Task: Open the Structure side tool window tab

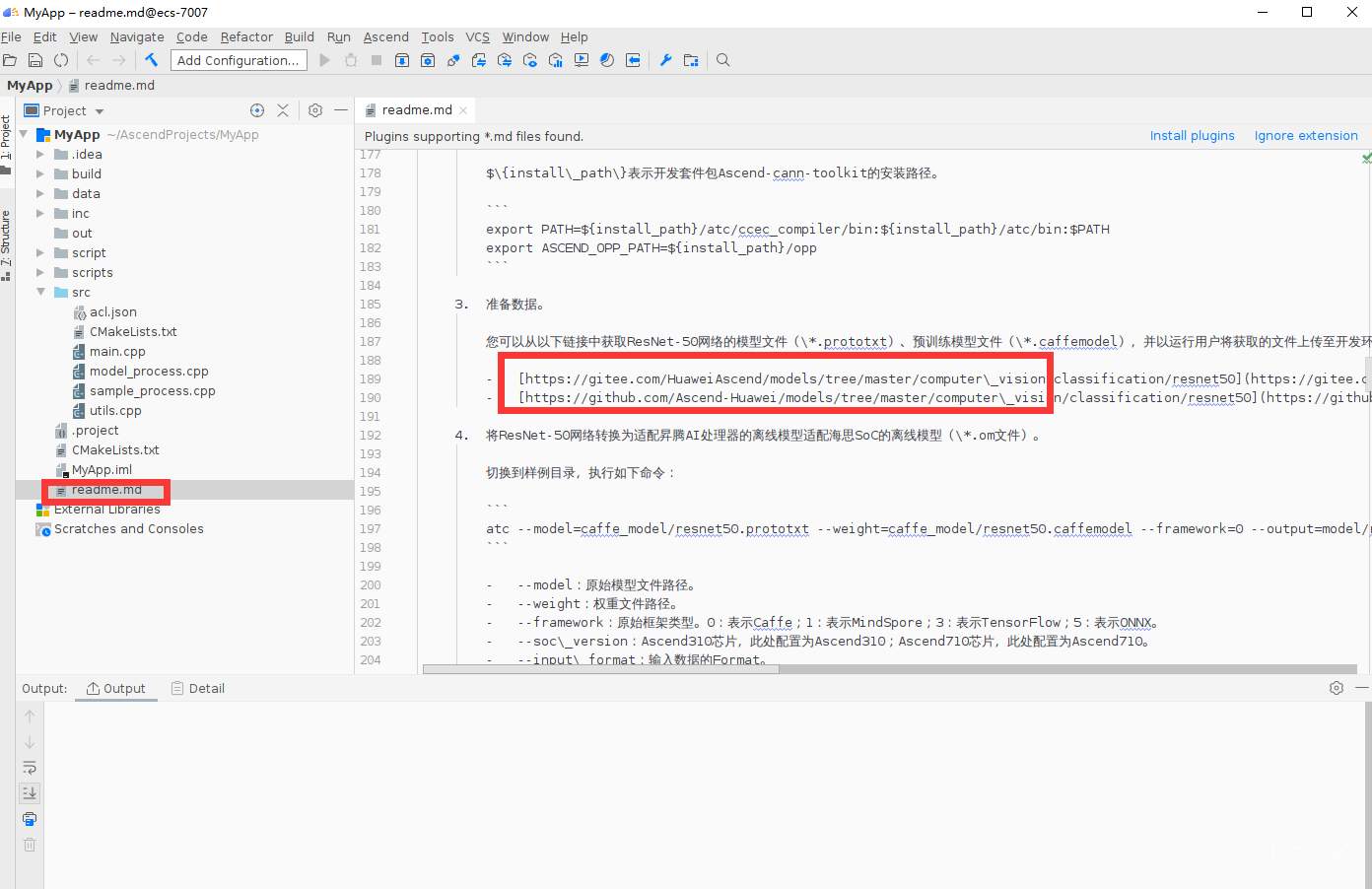Action: coord(6,245)
